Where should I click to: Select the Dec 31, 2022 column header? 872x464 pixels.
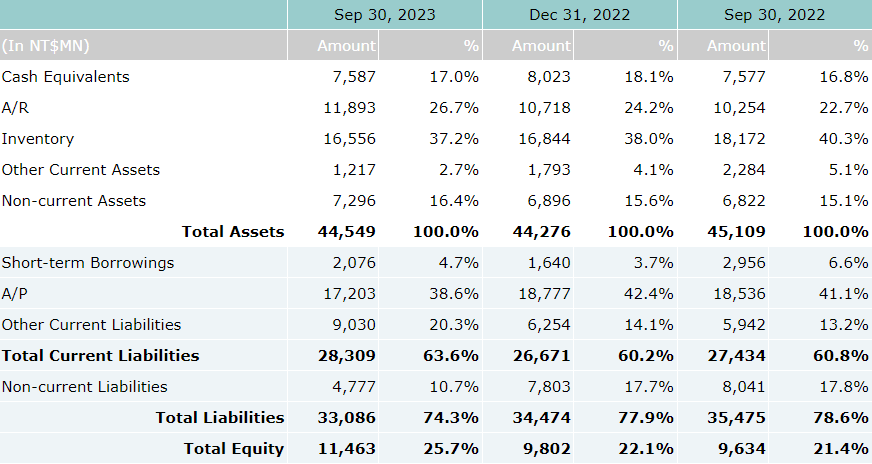point(579,15)
